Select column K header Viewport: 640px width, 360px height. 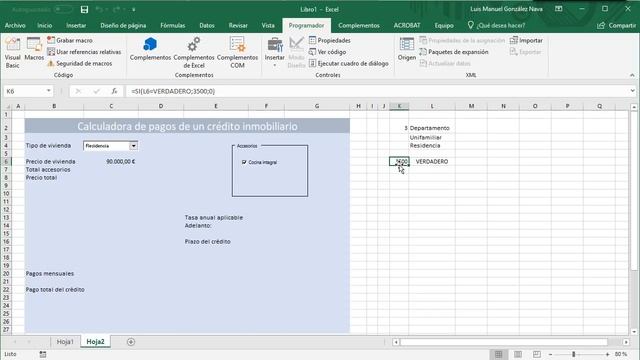point(399,106)
